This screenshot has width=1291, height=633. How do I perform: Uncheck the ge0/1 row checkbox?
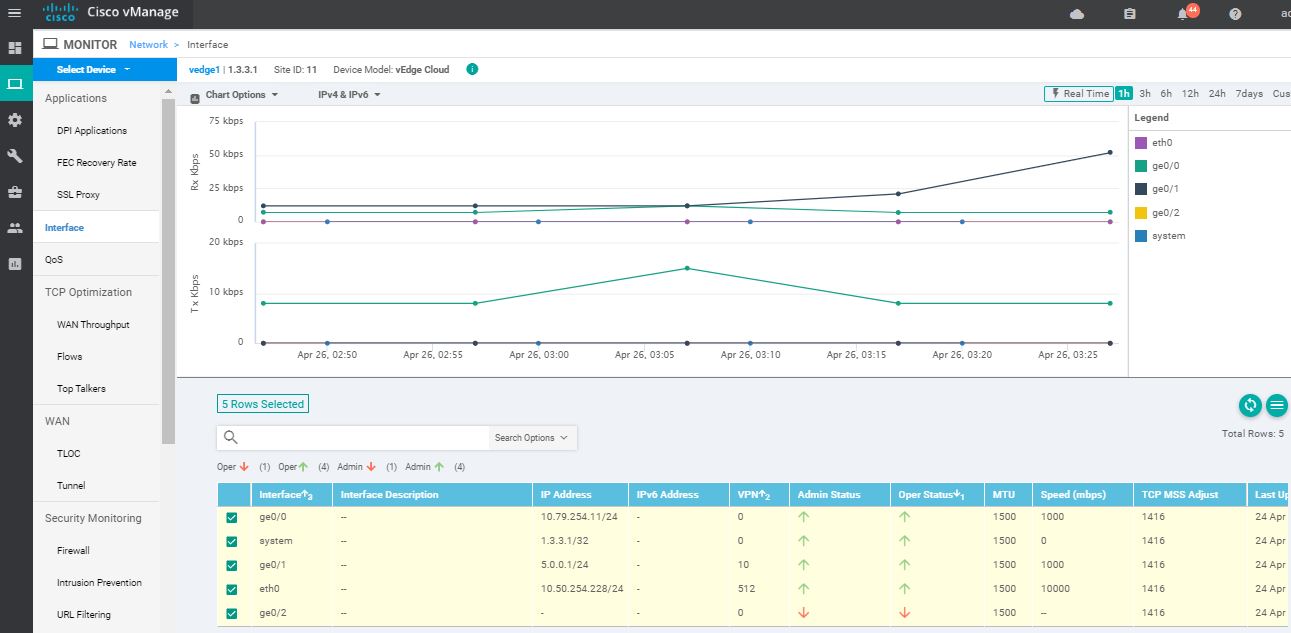[x=232, y=565]
